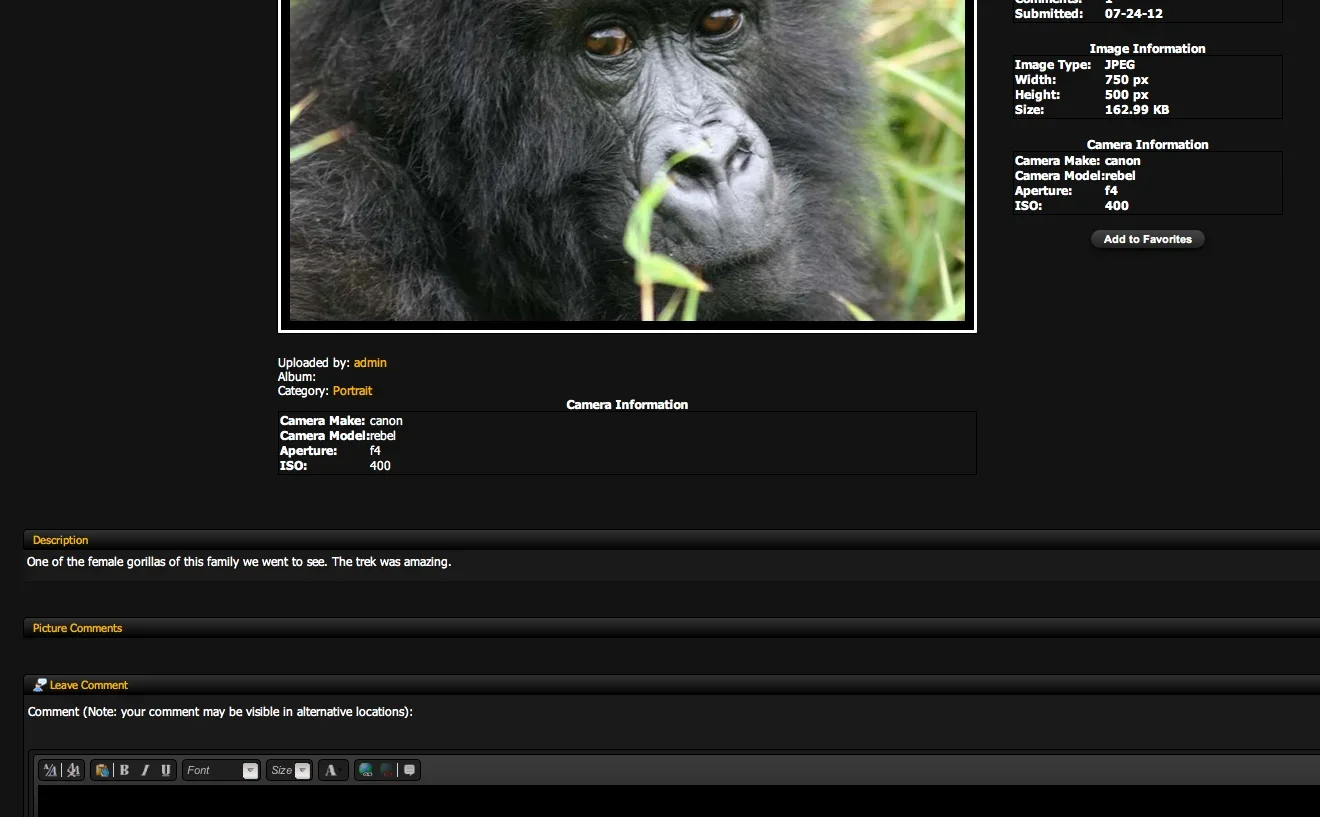Screen dimensions: 1320x817
Task: Open the admin uploader profile link
Action: click(x=370, y=363)
